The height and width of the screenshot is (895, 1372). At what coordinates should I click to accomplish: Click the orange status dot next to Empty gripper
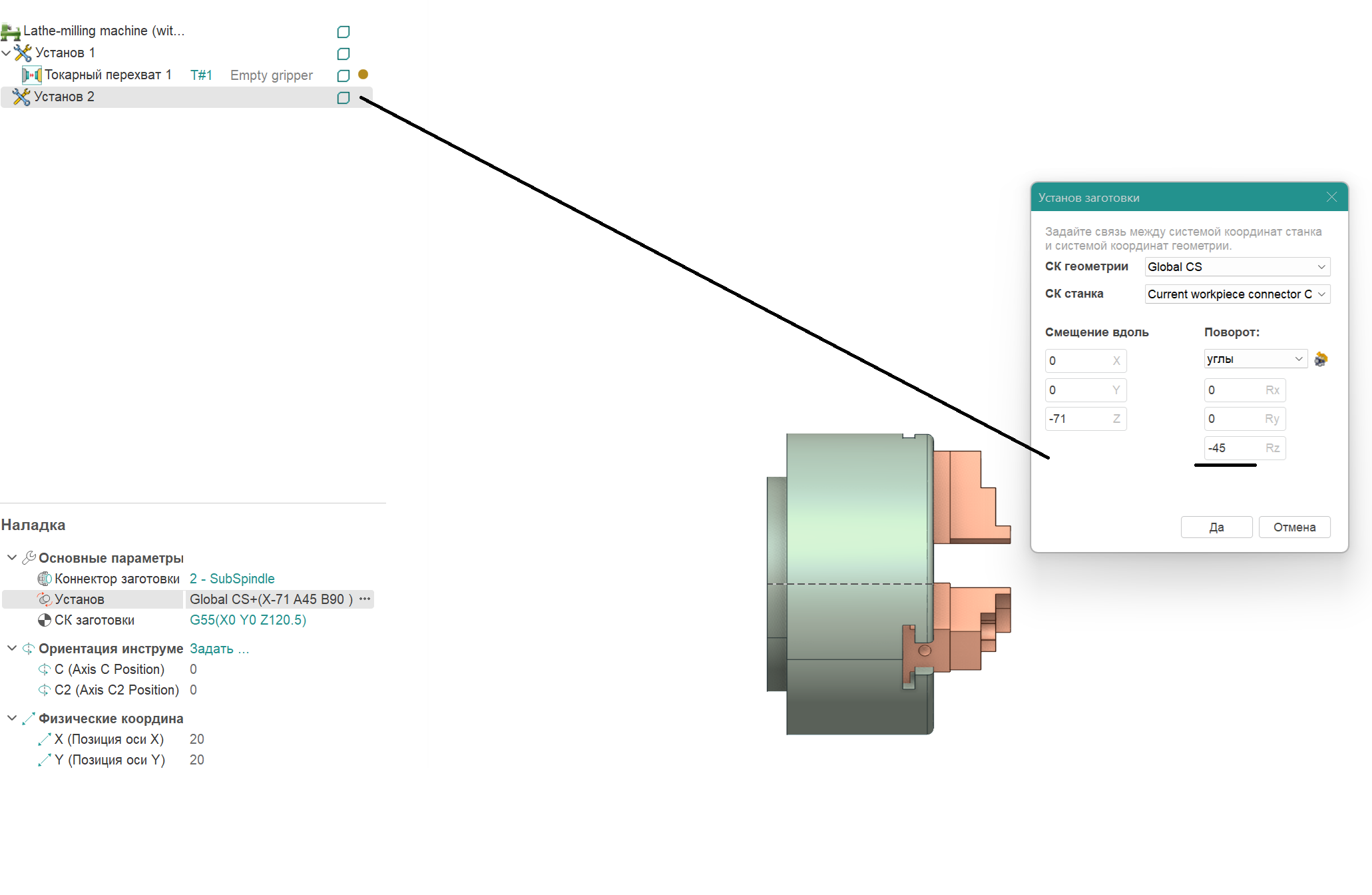(x=363, y=75)
